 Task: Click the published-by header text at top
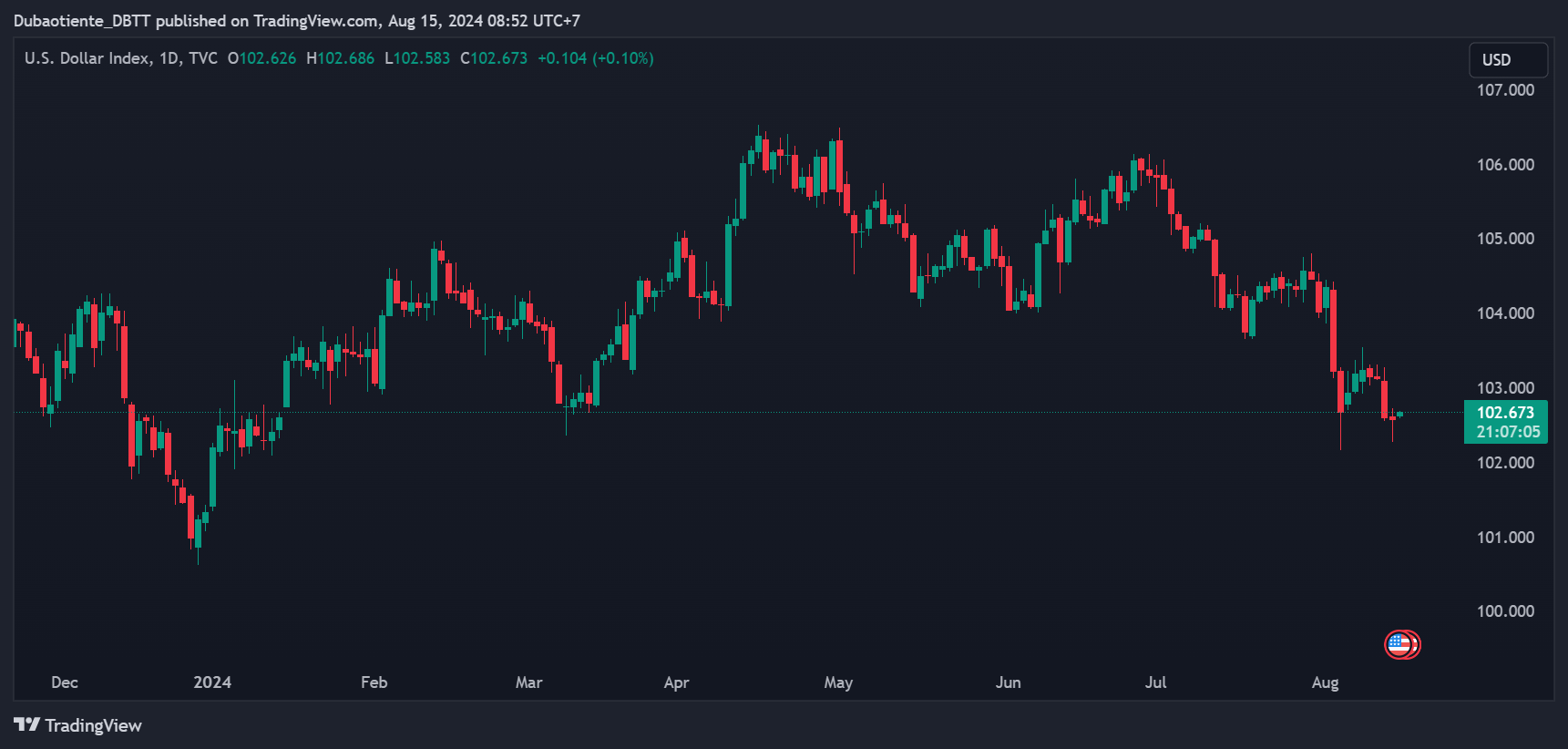pos(296,20)
